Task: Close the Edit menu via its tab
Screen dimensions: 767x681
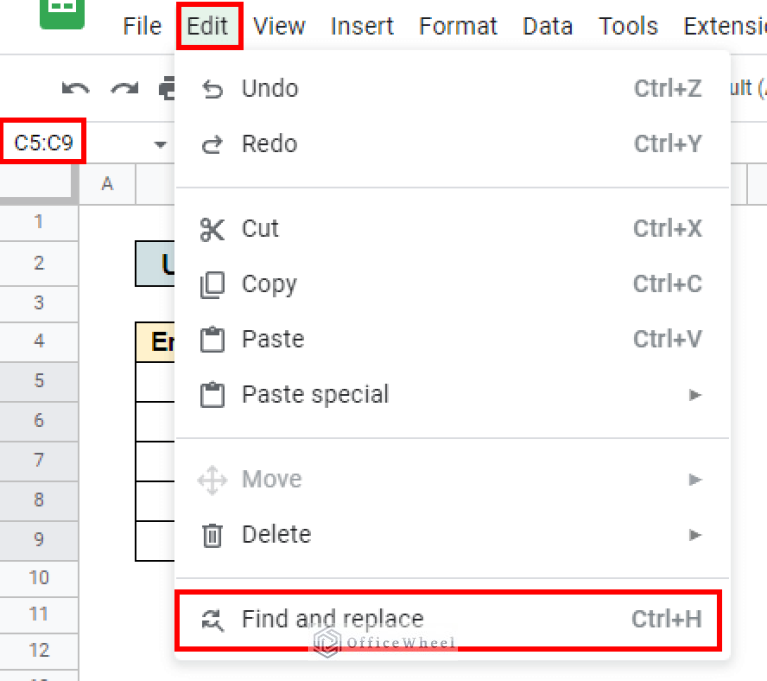Action: tap(207, 26)
